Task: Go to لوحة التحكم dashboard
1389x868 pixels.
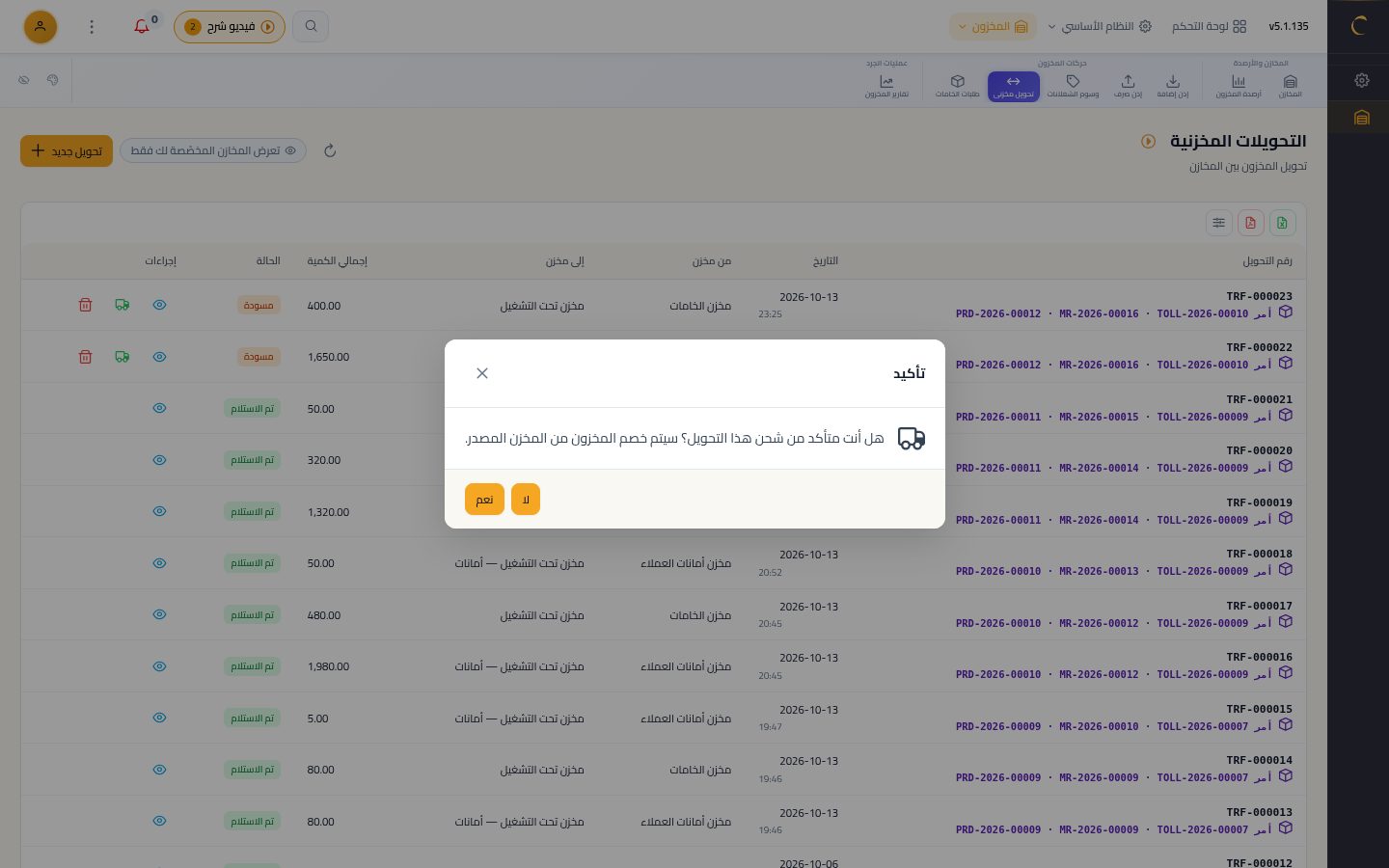Action: [1210, 27]
